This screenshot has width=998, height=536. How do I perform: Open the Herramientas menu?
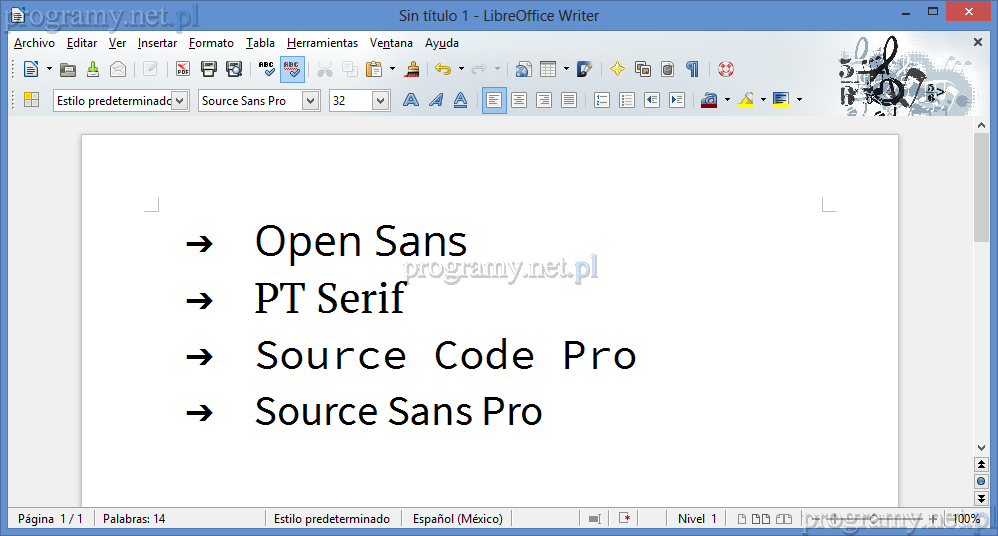[x=322, y=43]
